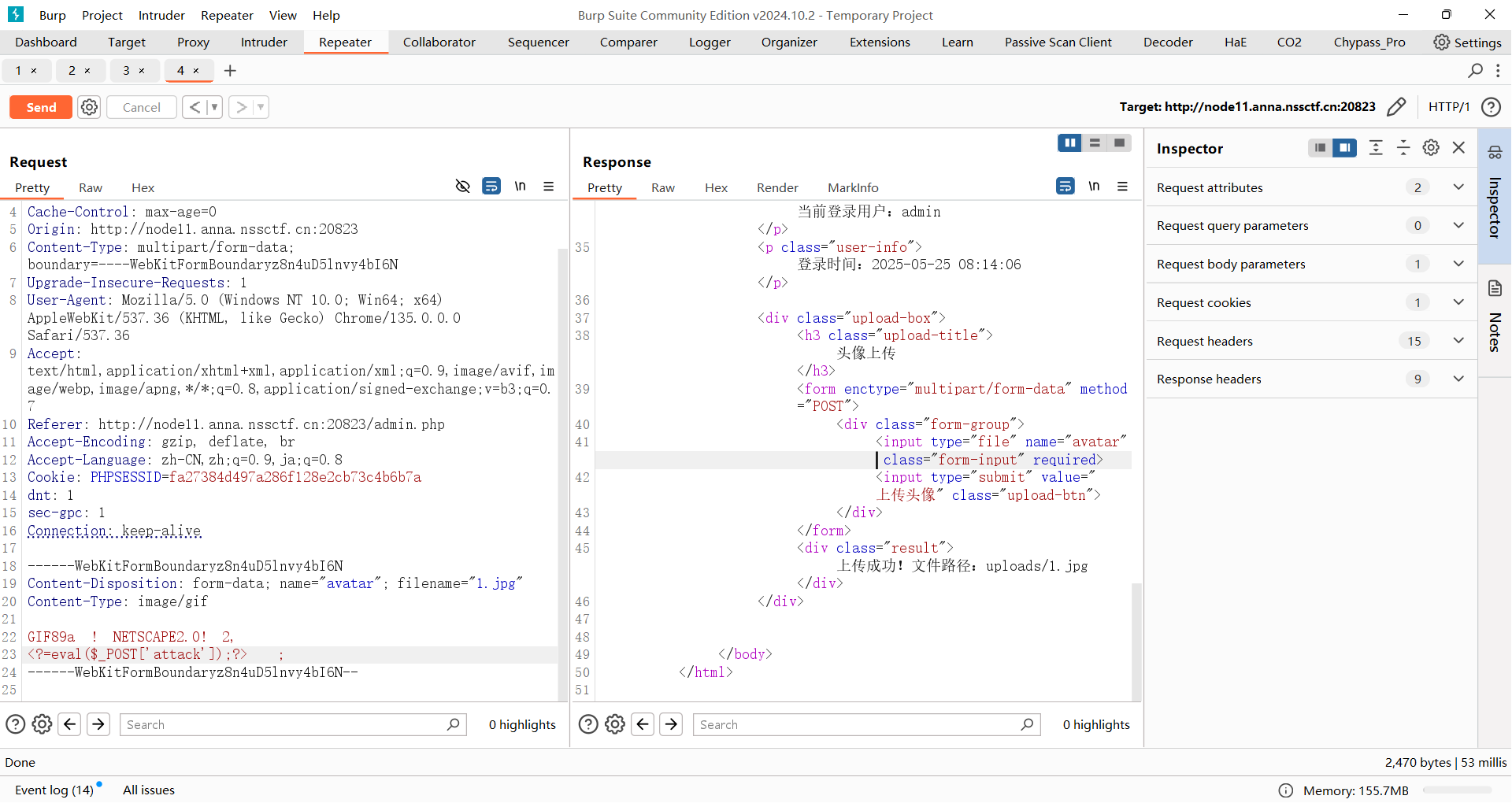The image size is (1512, 803).
Task: Toggle \n display in Request editor
Action: coord(521,187)
